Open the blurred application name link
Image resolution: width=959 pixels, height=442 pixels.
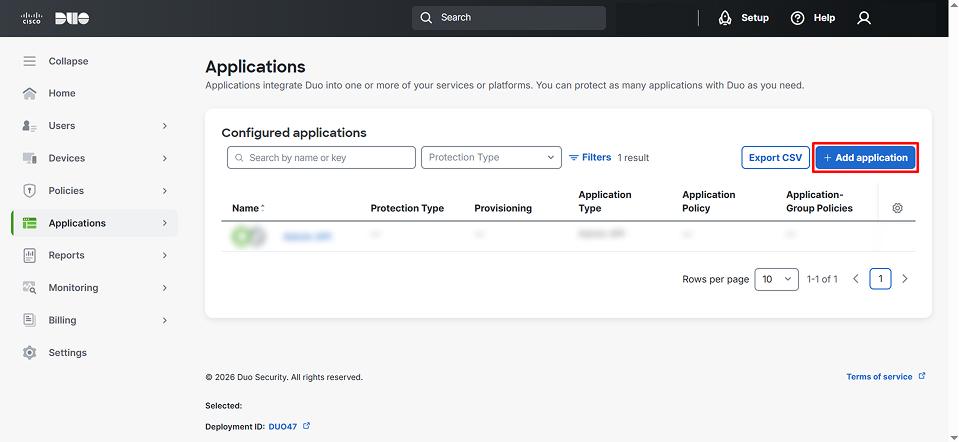point(307,237)
